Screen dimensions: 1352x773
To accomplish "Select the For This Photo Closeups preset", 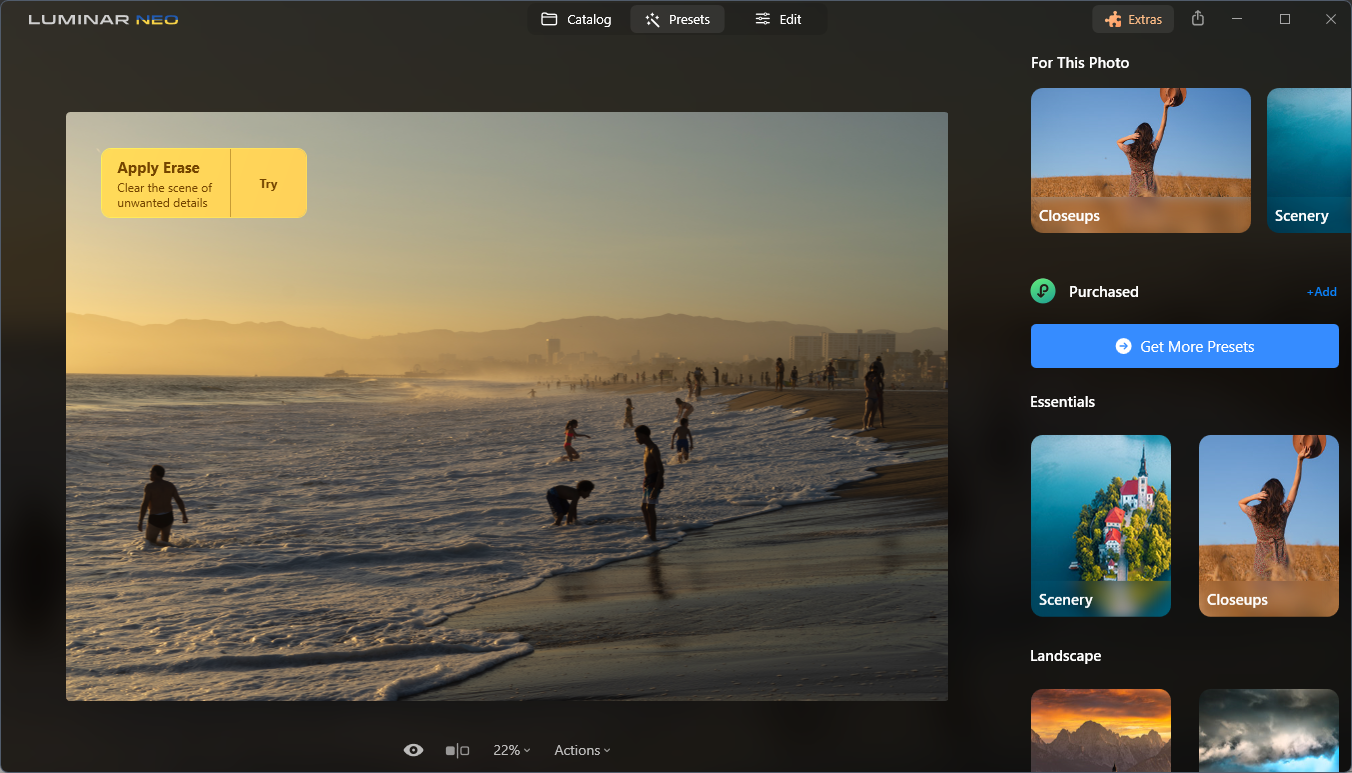I will 1141,160.
